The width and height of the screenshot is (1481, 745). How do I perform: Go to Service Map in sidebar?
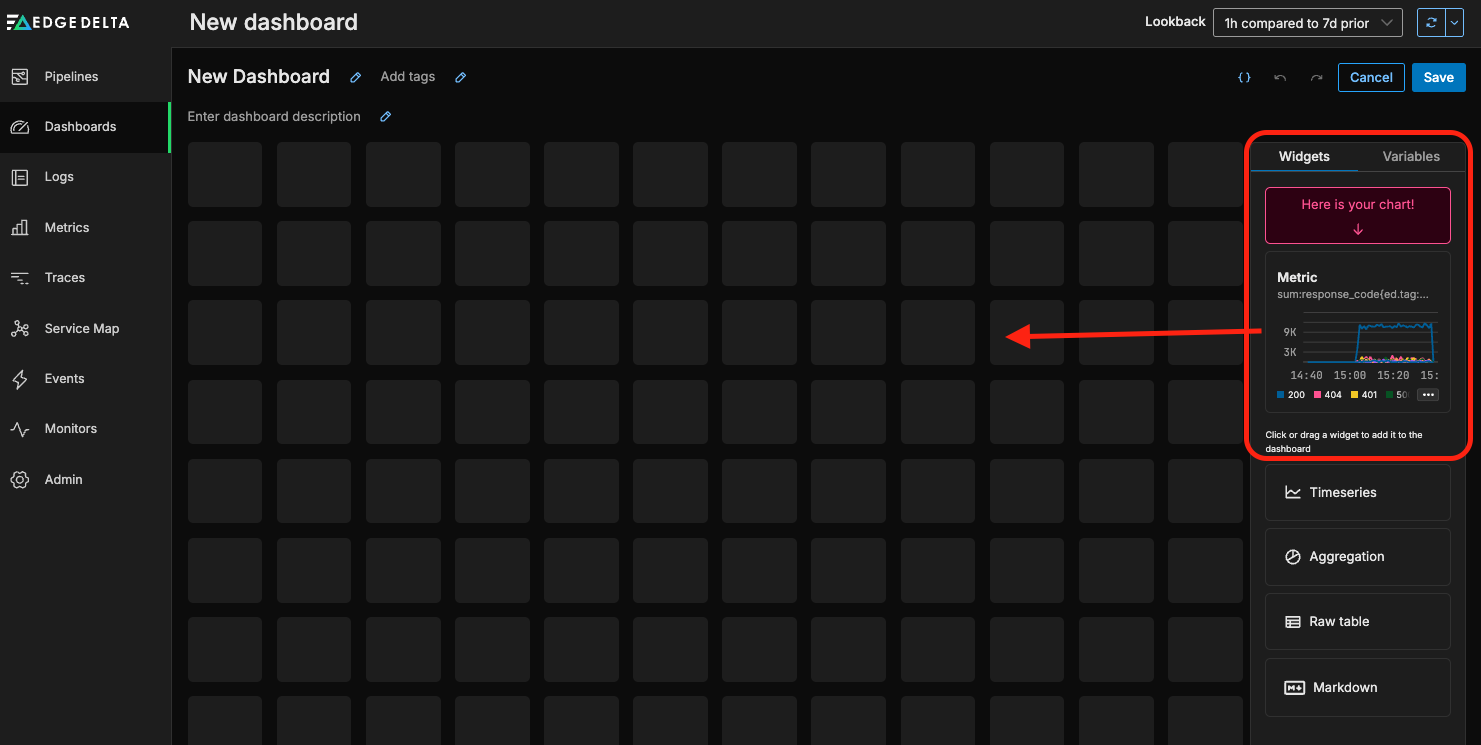click(81, 328)
